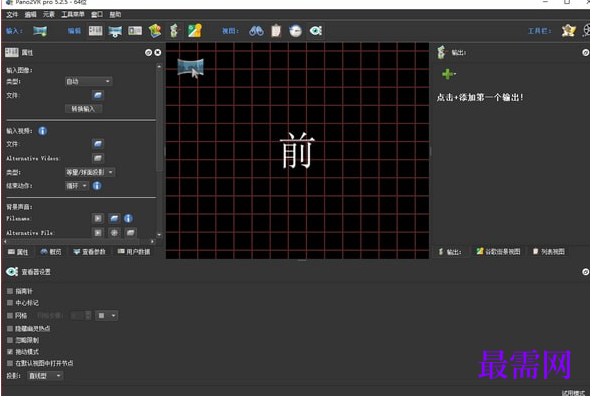Click the output toolbar icon beside the map
Viewport: 590px width, 396px height.
(174, 31)
